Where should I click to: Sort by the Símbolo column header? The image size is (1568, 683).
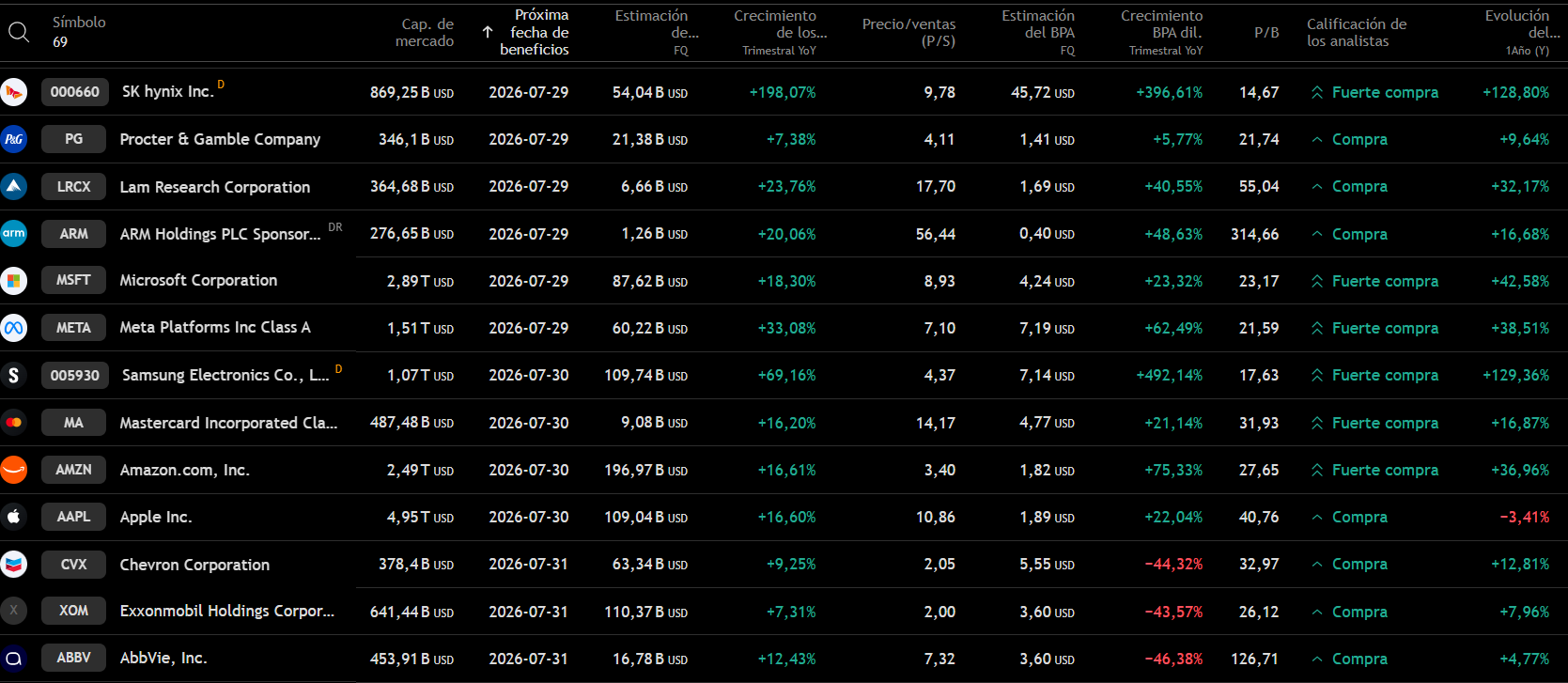pyautogui.click(x=79, y=22)
